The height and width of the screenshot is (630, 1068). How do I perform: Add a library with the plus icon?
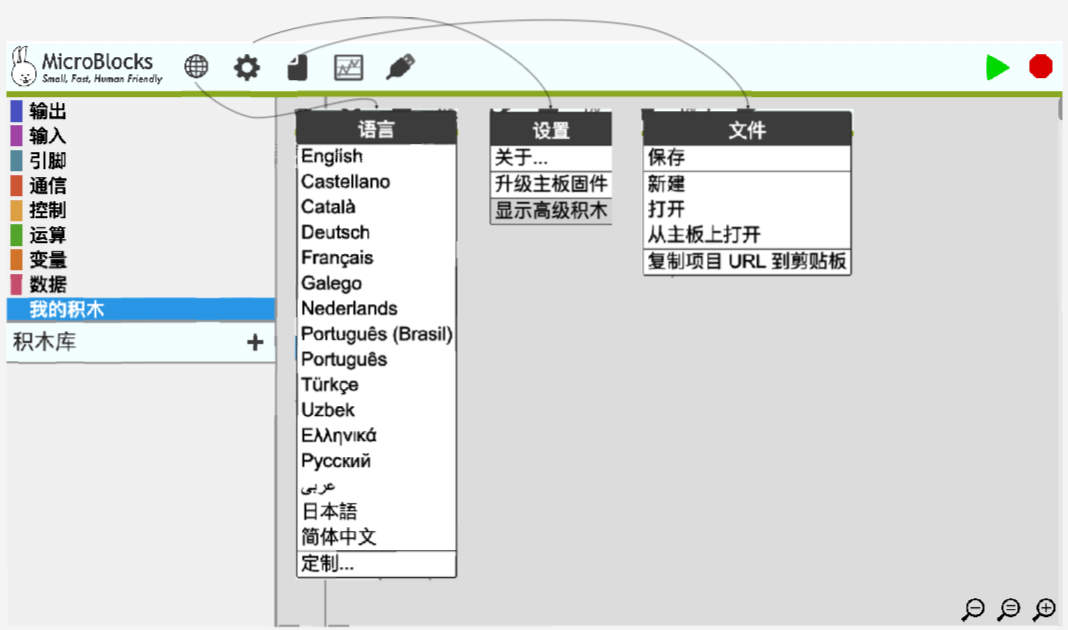click(255, 342)
